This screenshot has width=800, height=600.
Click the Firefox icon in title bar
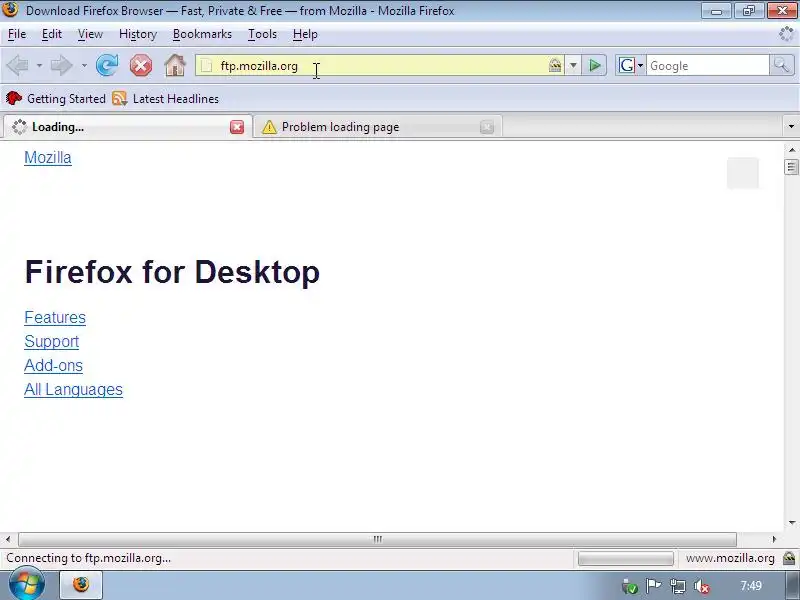(10, 10)
